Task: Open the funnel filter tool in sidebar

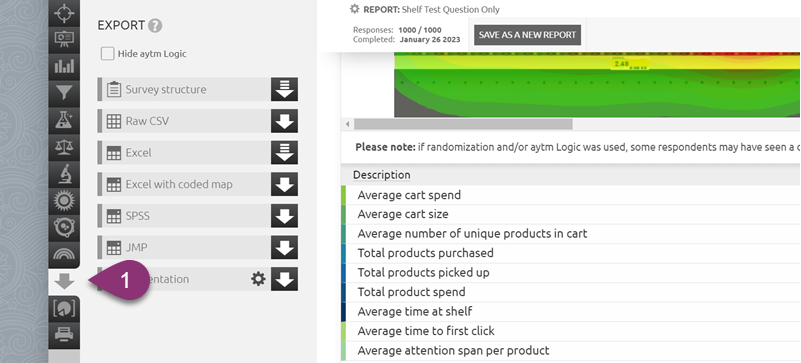Action: [64, 92]
